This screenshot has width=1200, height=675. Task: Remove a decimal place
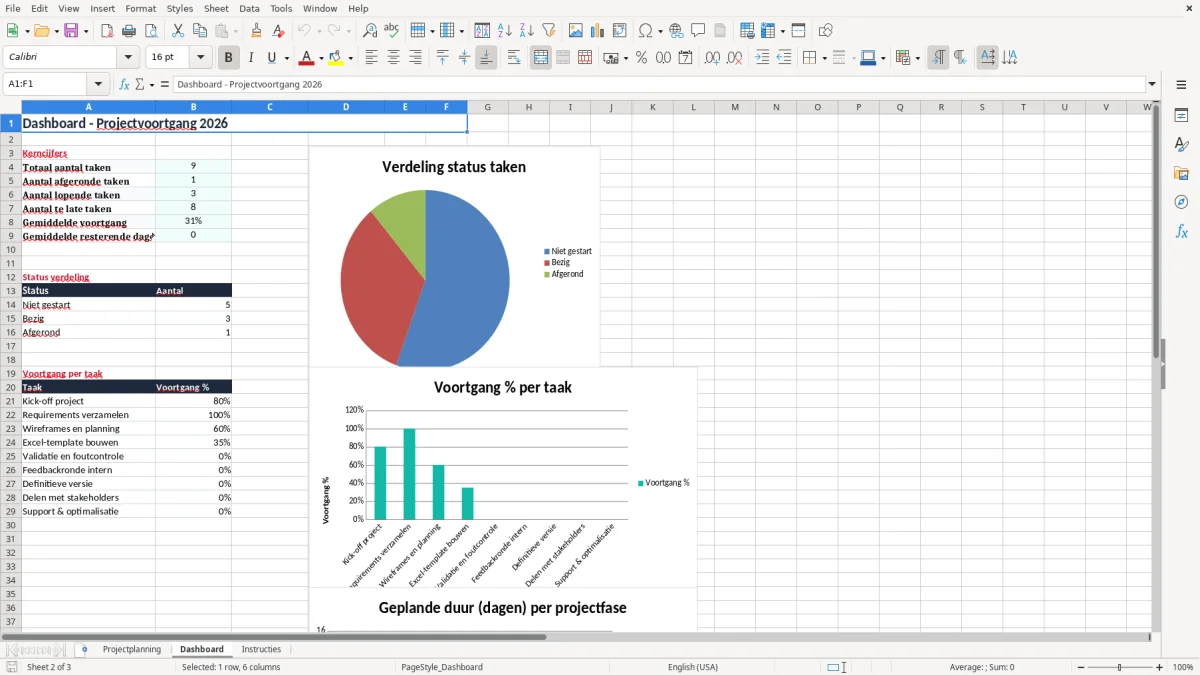coord(734,58)
